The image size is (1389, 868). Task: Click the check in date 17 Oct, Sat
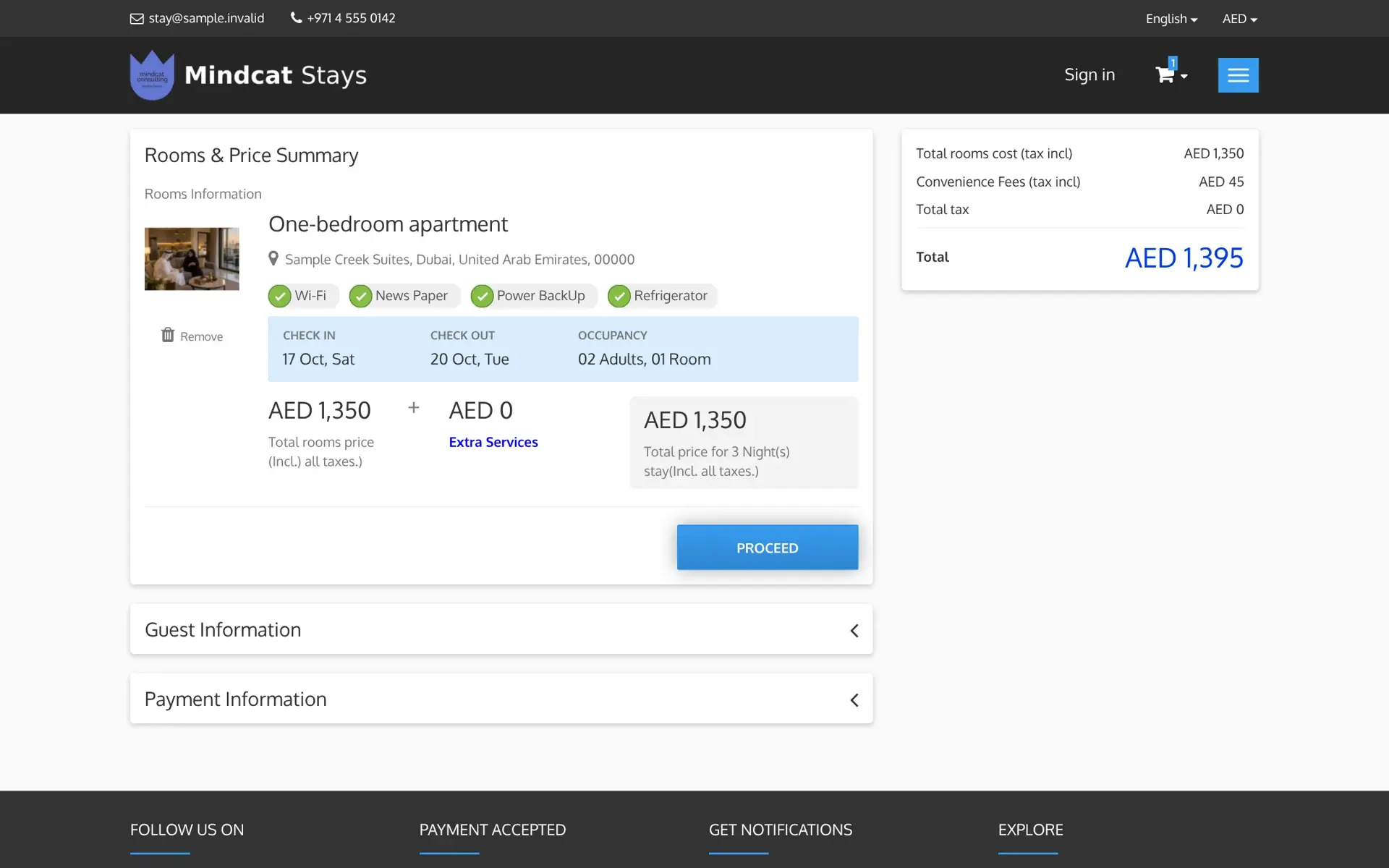[318, 359]
